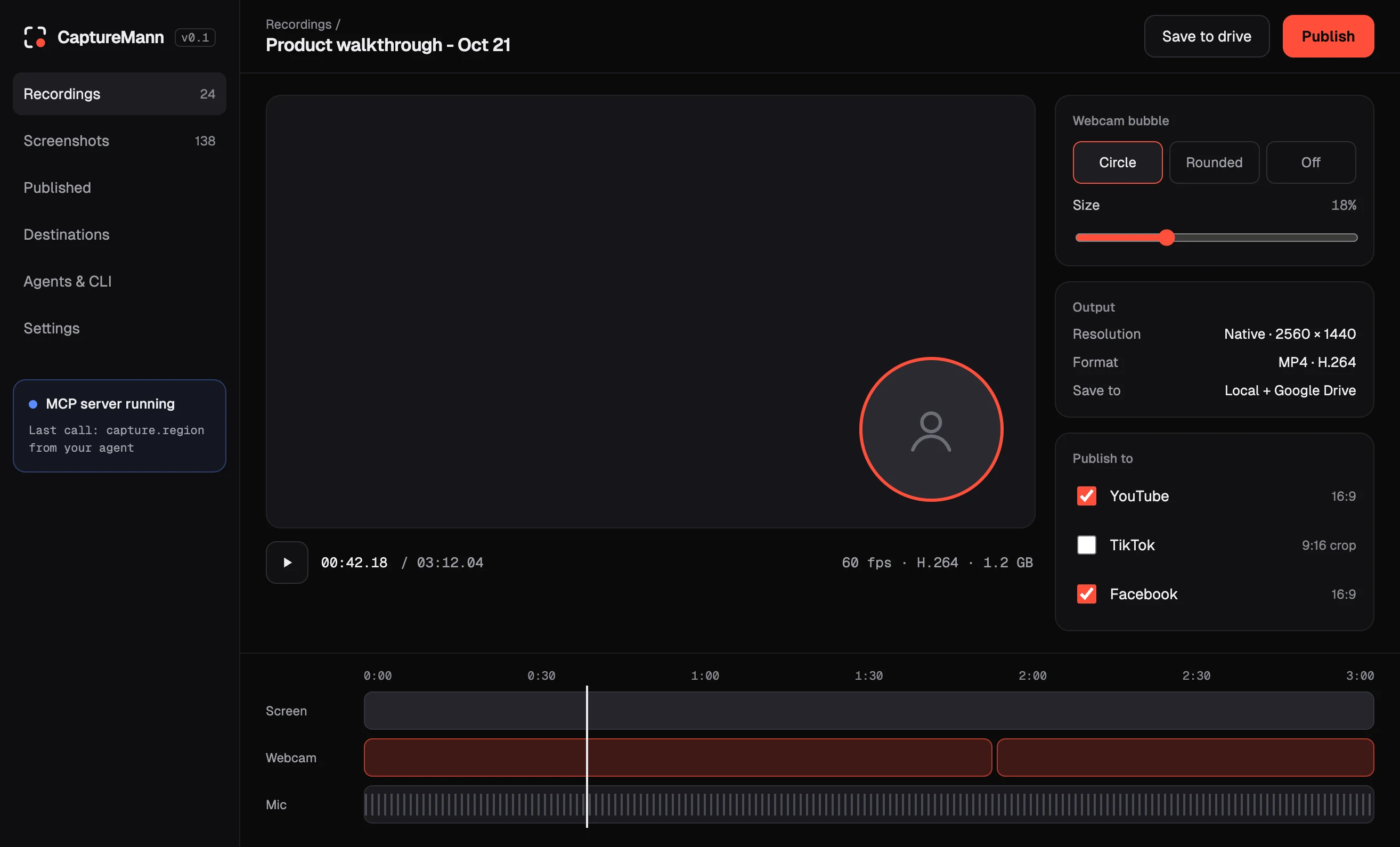Screen dimensions: 1400x847
Task: Click the 0:00 timeline ruler mark
Action: click(377, 675)
